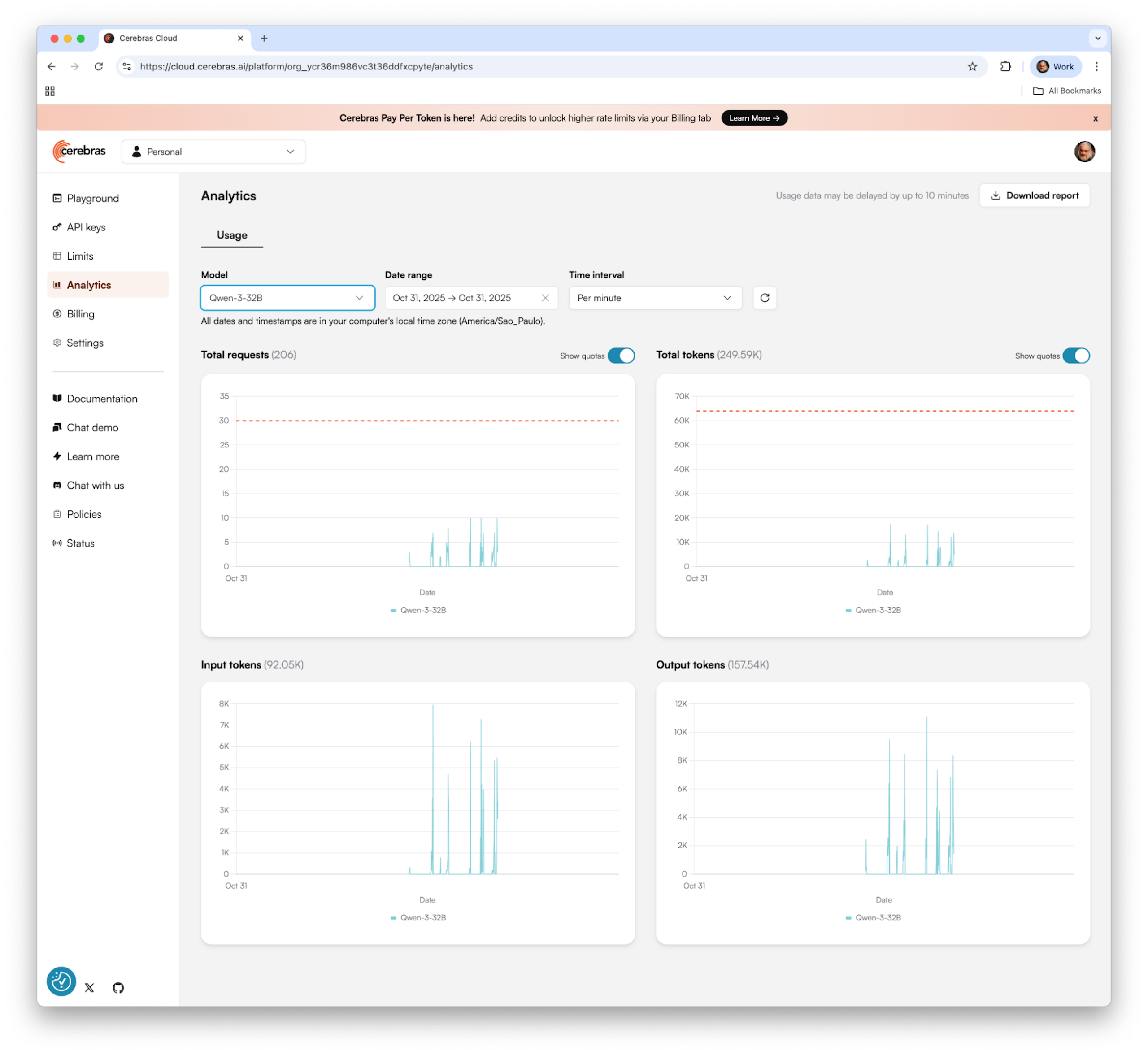The width and height of the screenshot is (1148, 1055).
Task: Click the round teal badge icon bottom left
Action: (x=61, y=981)
